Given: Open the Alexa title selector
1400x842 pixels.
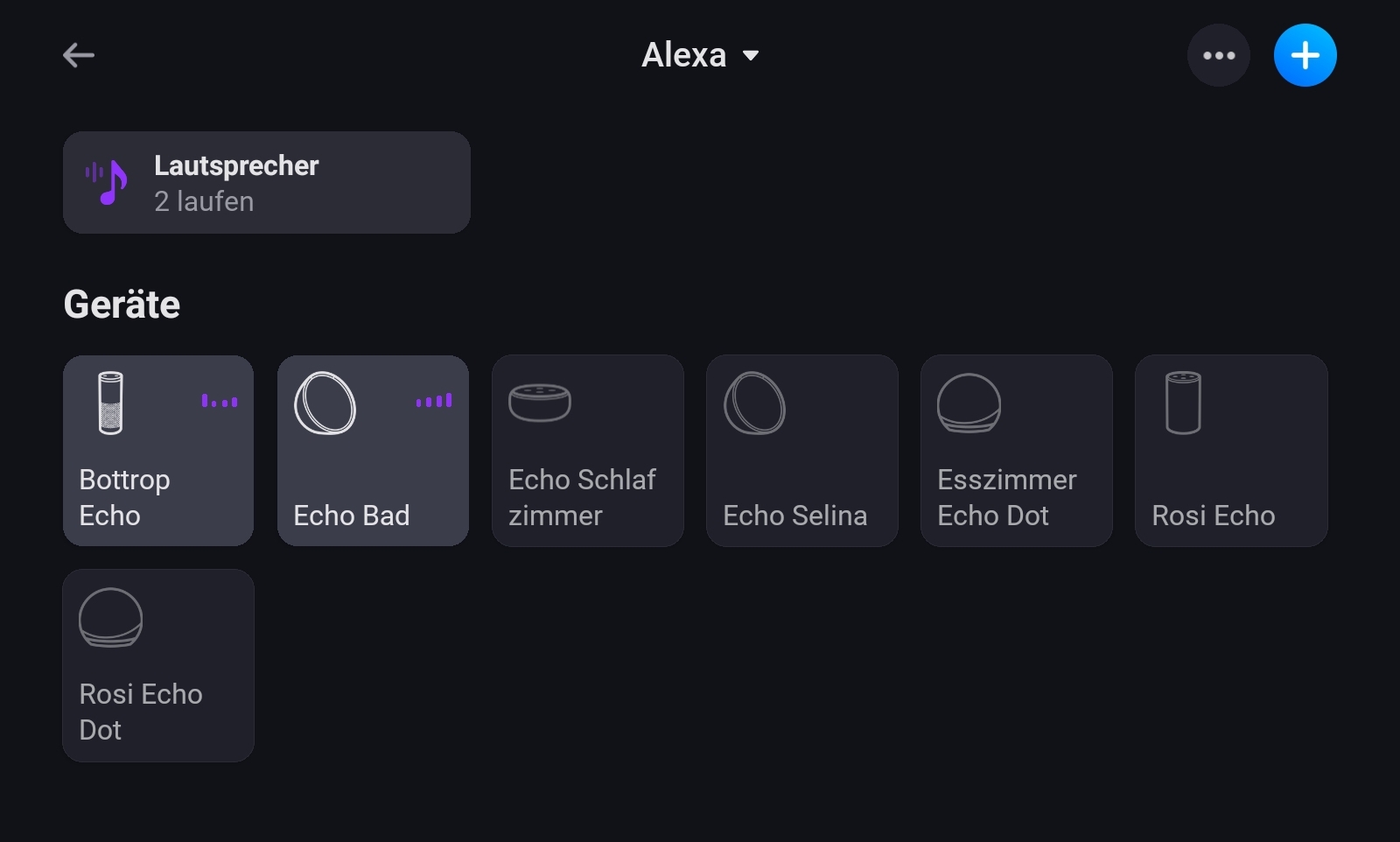Looking at the screenshot, I should (x=684, y=56).
